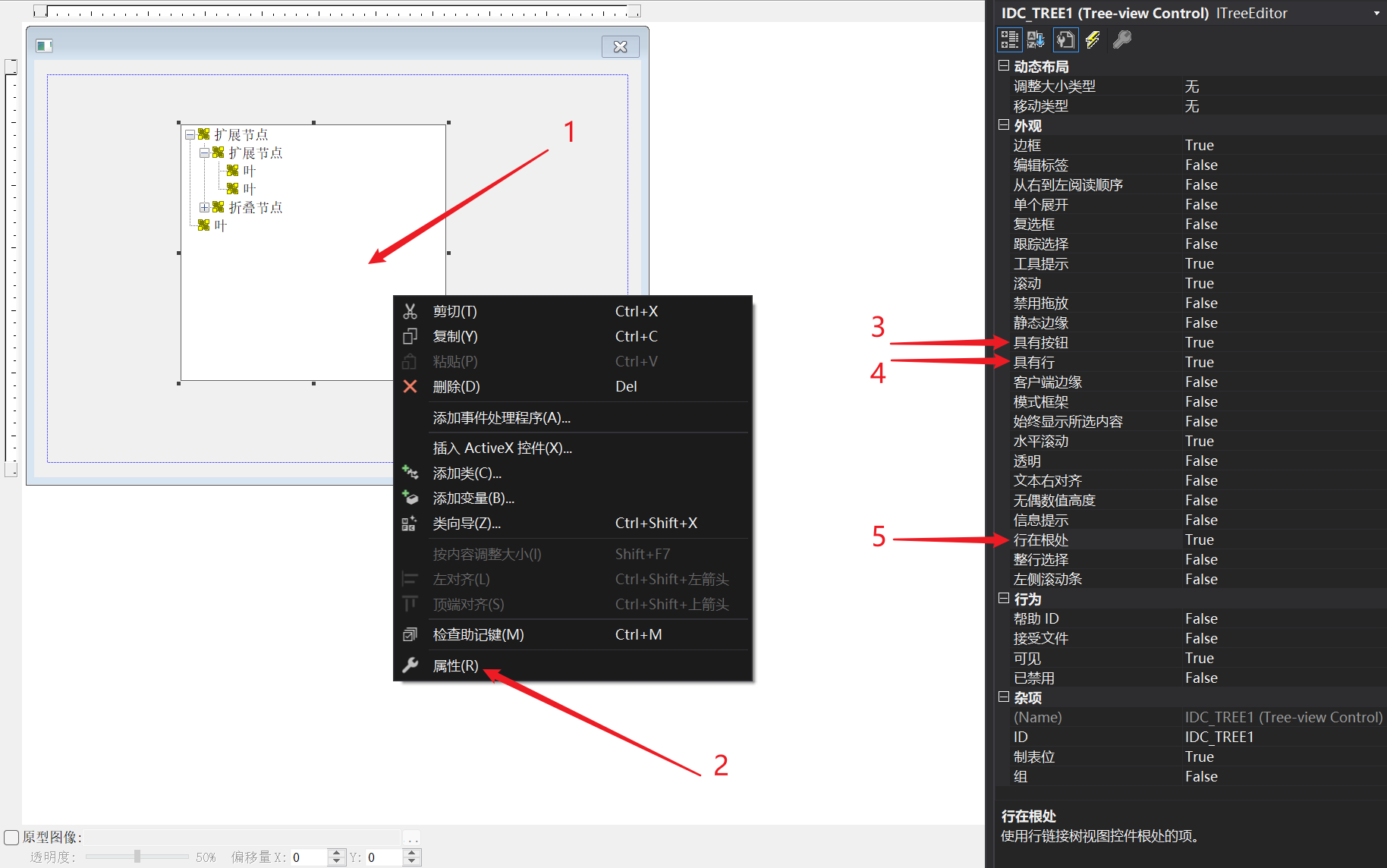Click the icon beside 添加类(C)...
The image size is (1387, 868).
click(x=410, y=473)
